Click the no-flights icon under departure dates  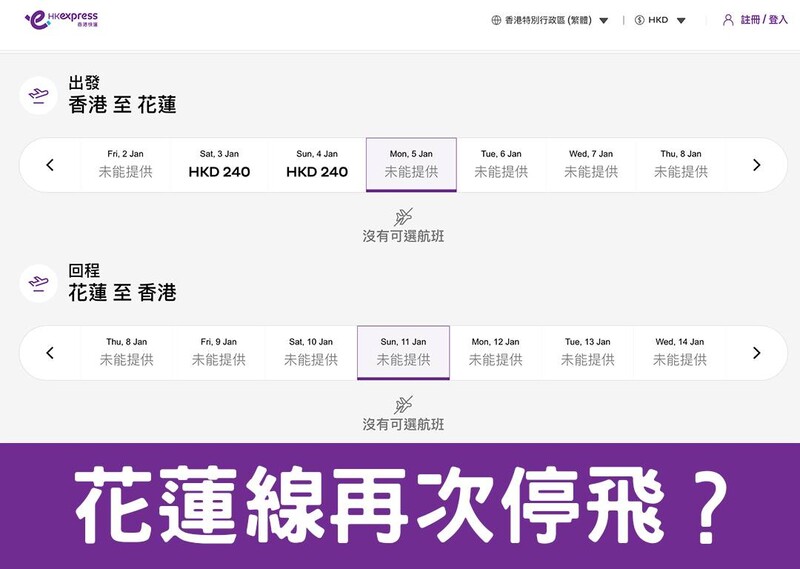(403, 216)
